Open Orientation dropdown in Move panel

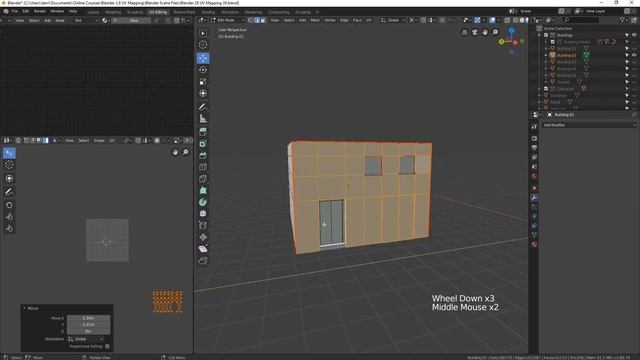point(86,339)
